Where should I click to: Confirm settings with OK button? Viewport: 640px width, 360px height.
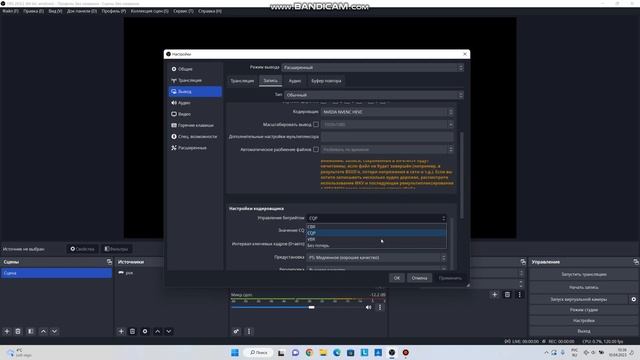coord(397,278)
